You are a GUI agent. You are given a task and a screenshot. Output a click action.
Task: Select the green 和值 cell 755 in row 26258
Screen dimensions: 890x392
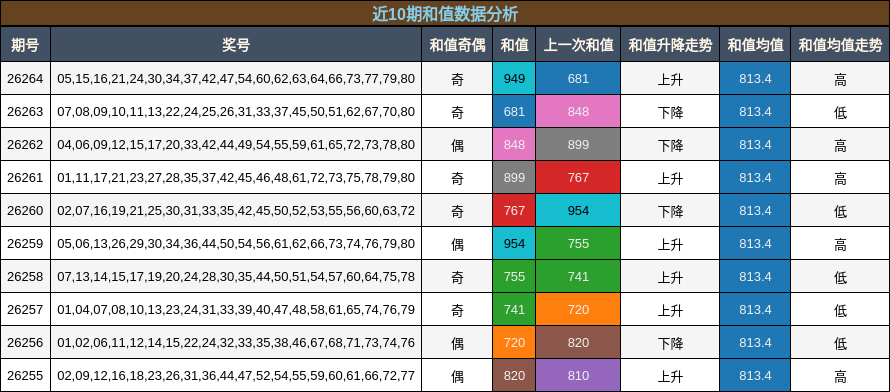tap(514, 276)
